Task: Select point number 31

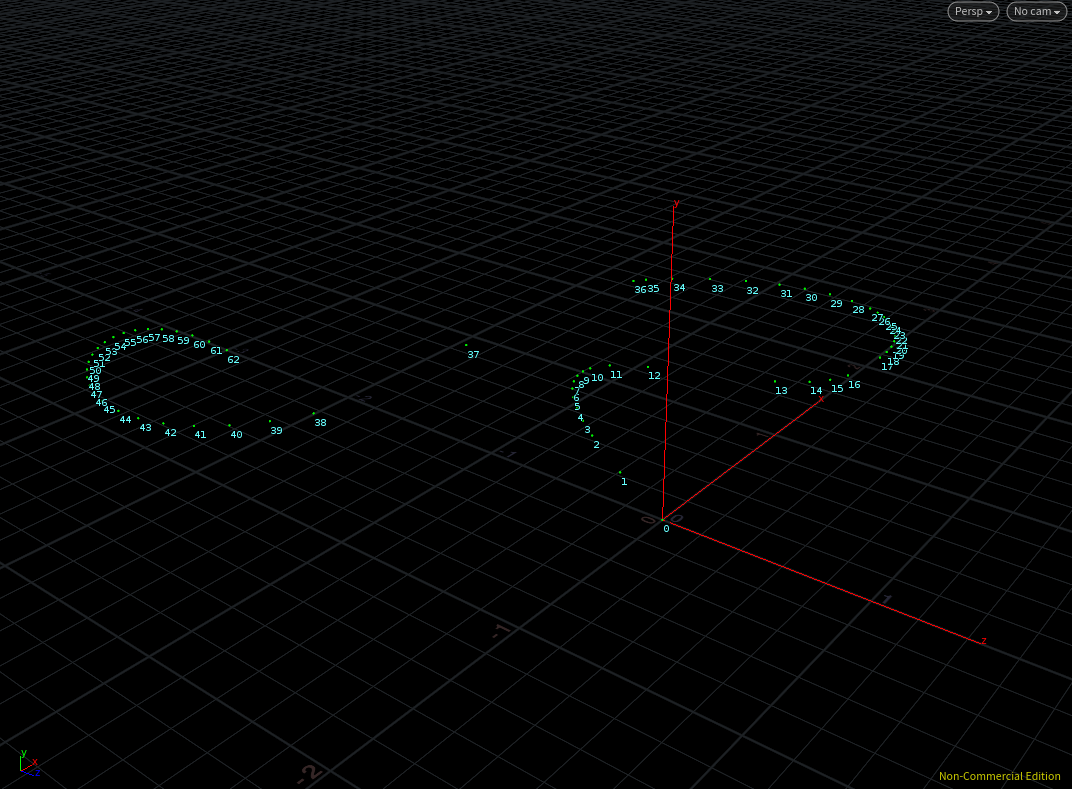Action: pos(786,293)
